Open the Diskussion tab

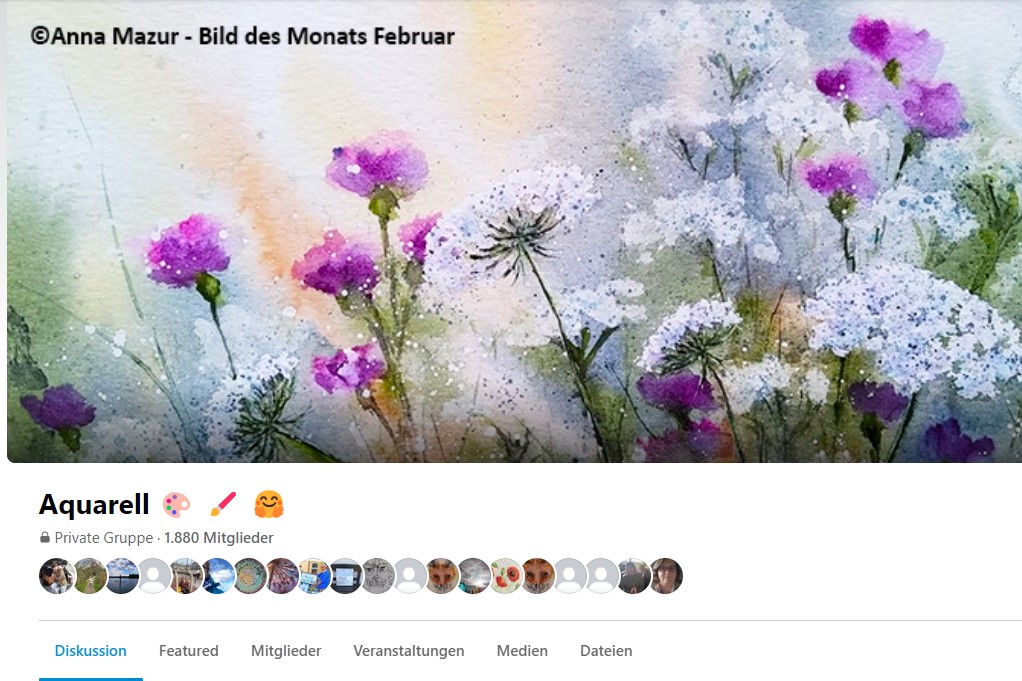pos(91,650)
